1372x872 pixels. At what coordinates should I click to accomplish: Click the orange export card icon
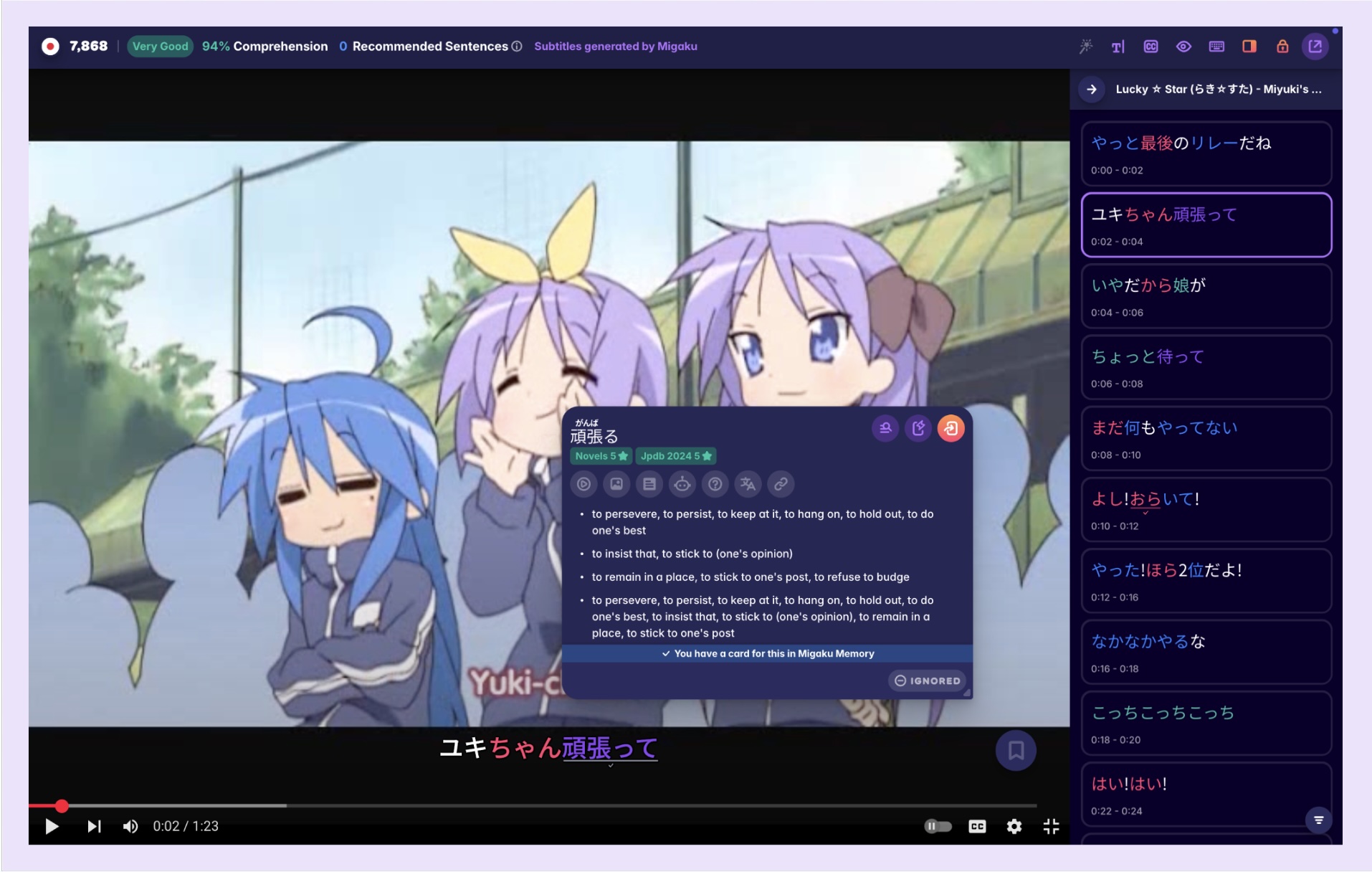point(951,428)
